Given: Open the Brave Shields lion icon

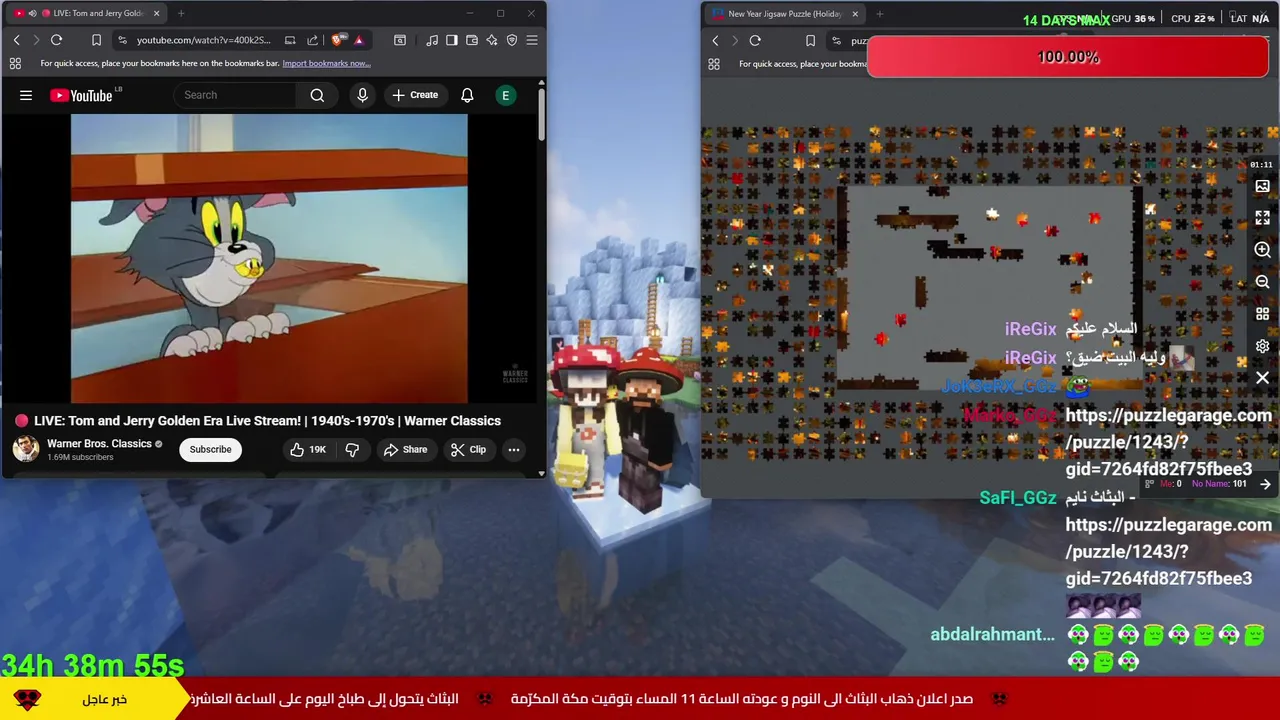Looking at the screenshot, I should [x=337, y=40].
